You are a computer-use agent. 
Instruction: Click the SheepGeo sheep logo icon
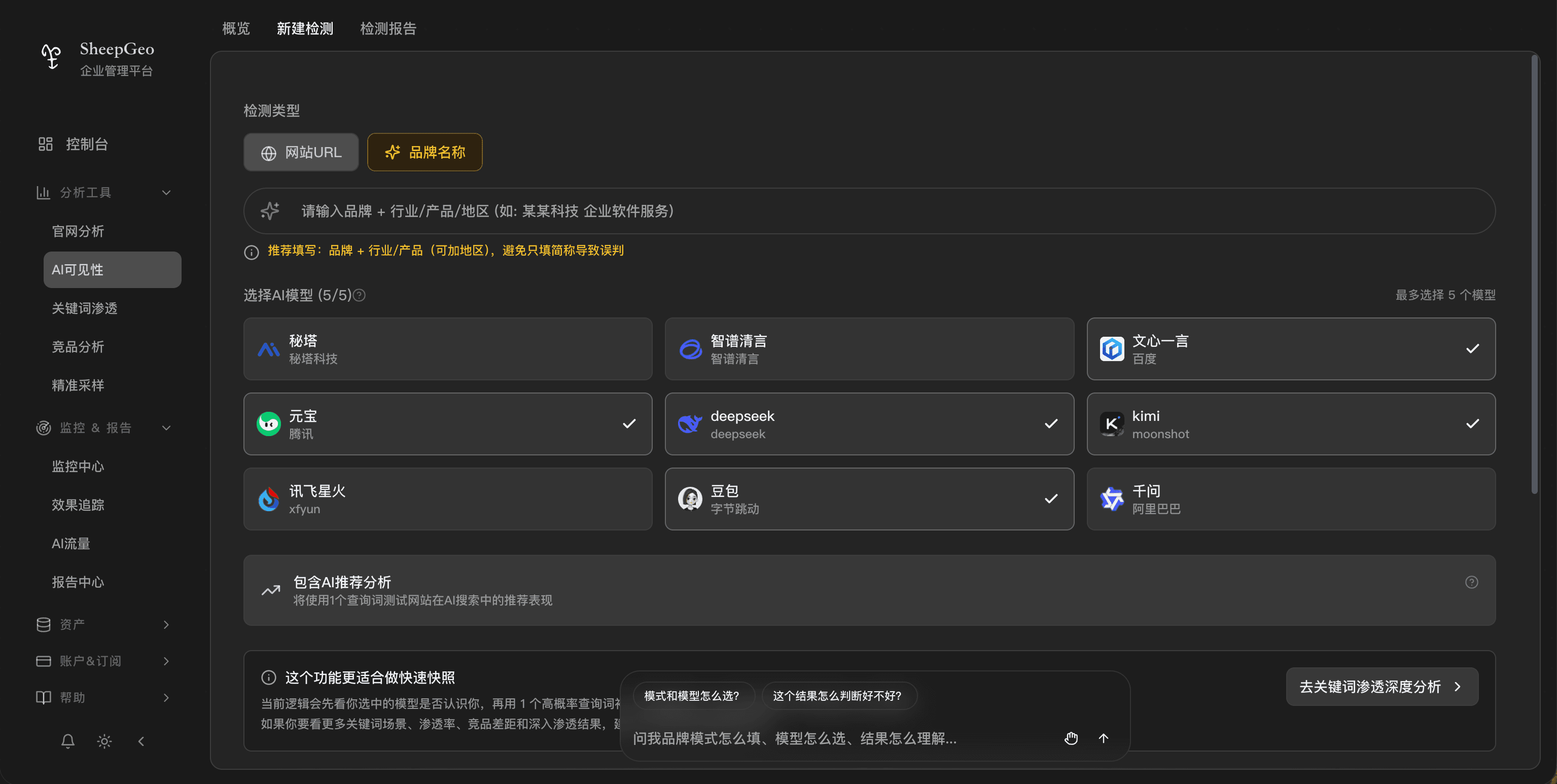coord(51,57)
